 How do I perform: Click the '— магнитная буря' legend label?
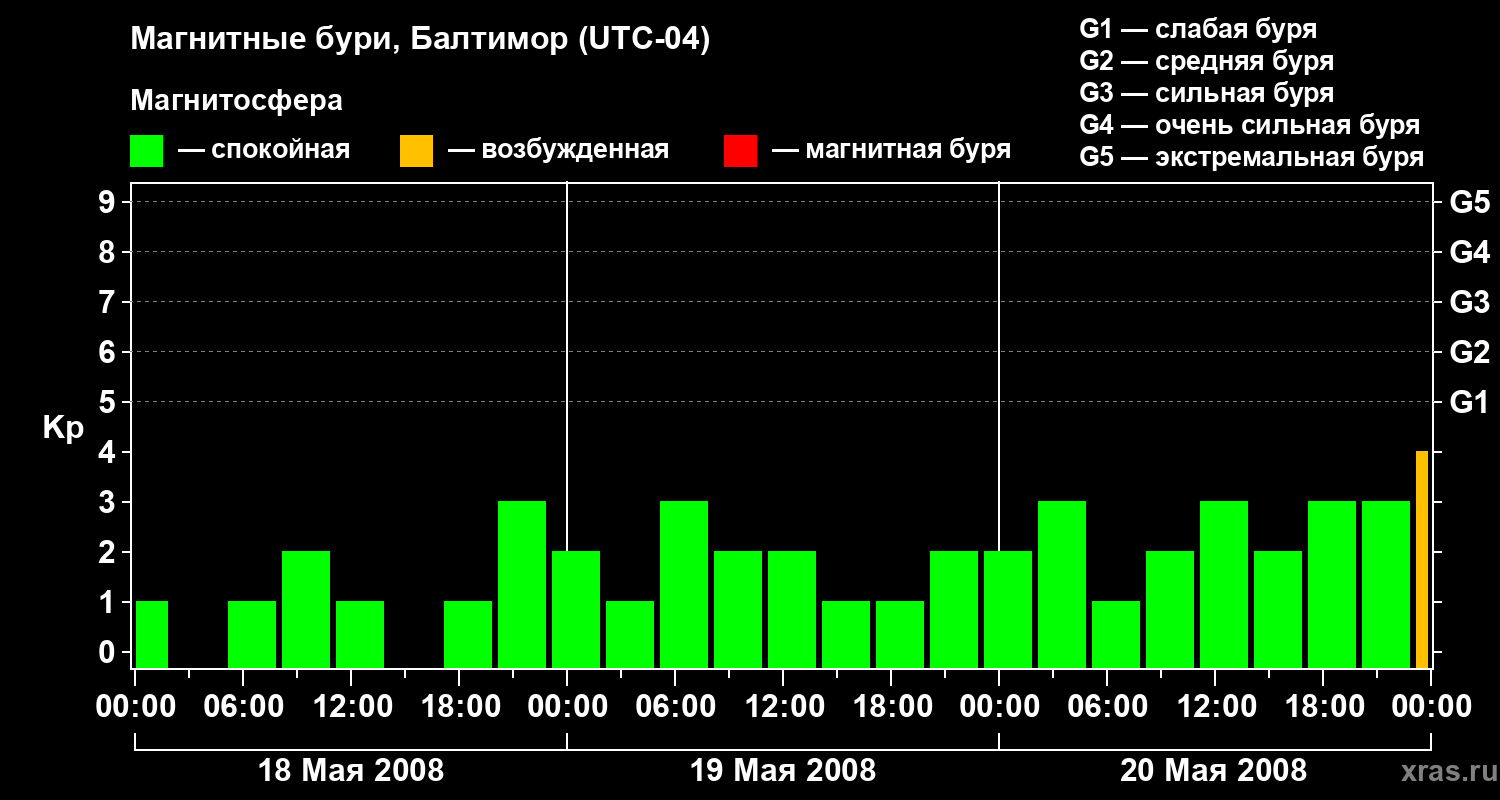coord(892,150)
